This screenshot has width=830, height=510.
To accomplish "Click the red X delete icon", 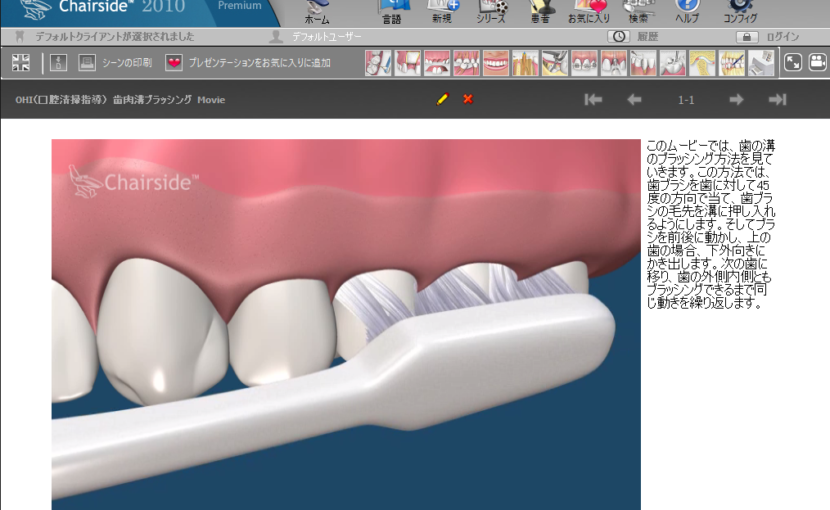I will [468, 99].
